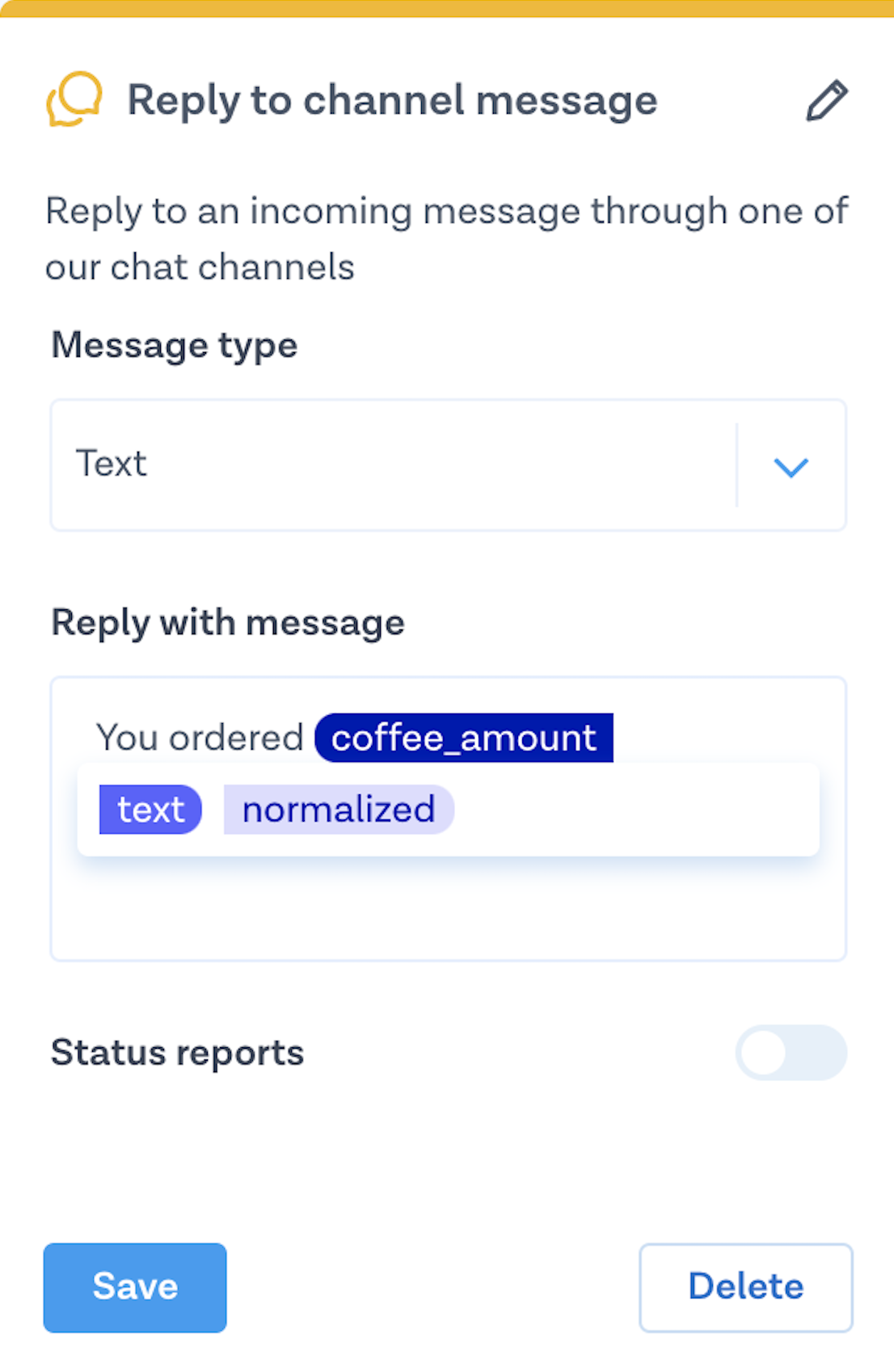The height and width of the screenshot is (1372, 894).
Task: Click the pencil edit icon
Action: (827, 101)
